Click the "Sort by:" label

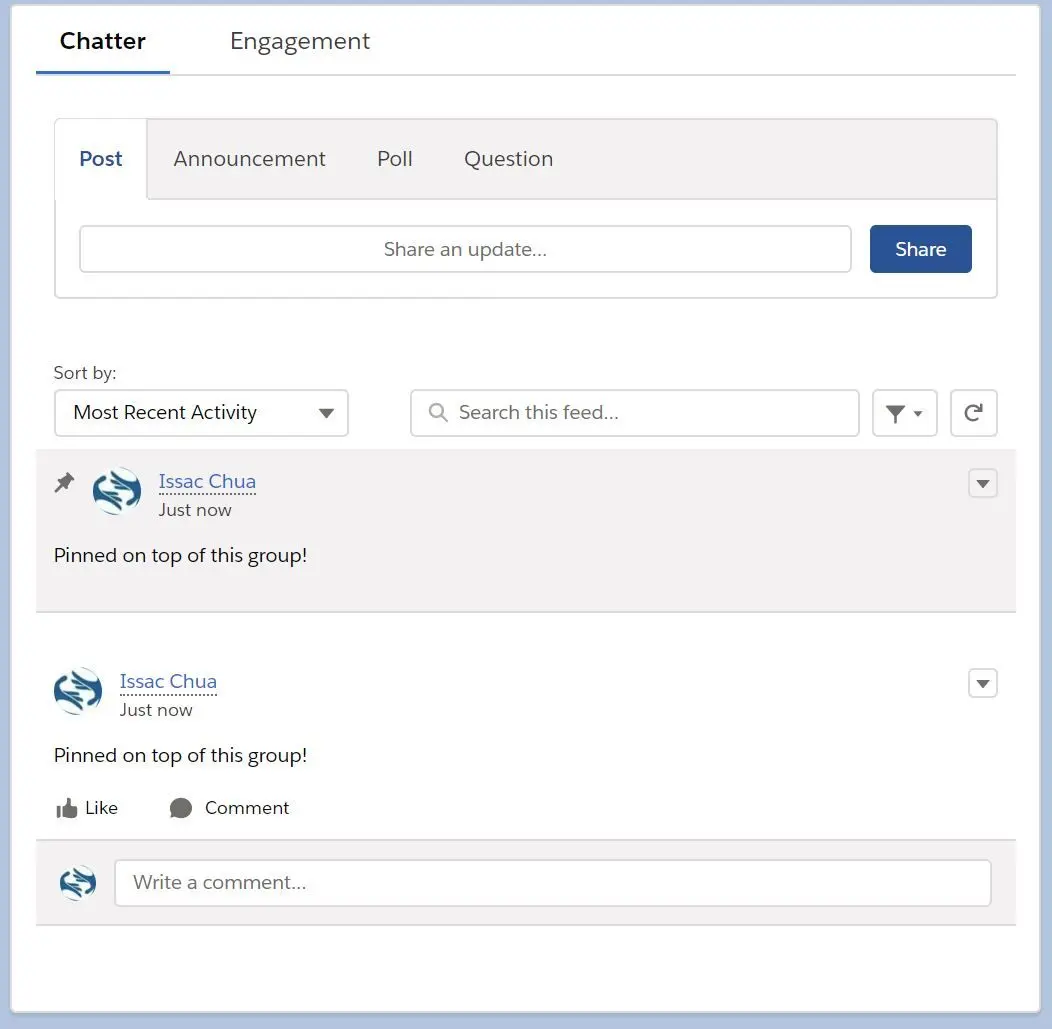[x=85, y=373]
